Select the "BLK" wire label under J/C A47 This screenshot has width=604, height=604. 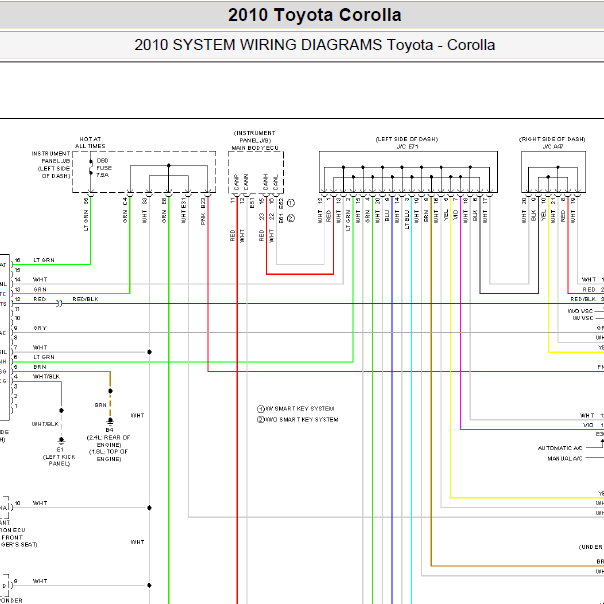click(534, 215)
